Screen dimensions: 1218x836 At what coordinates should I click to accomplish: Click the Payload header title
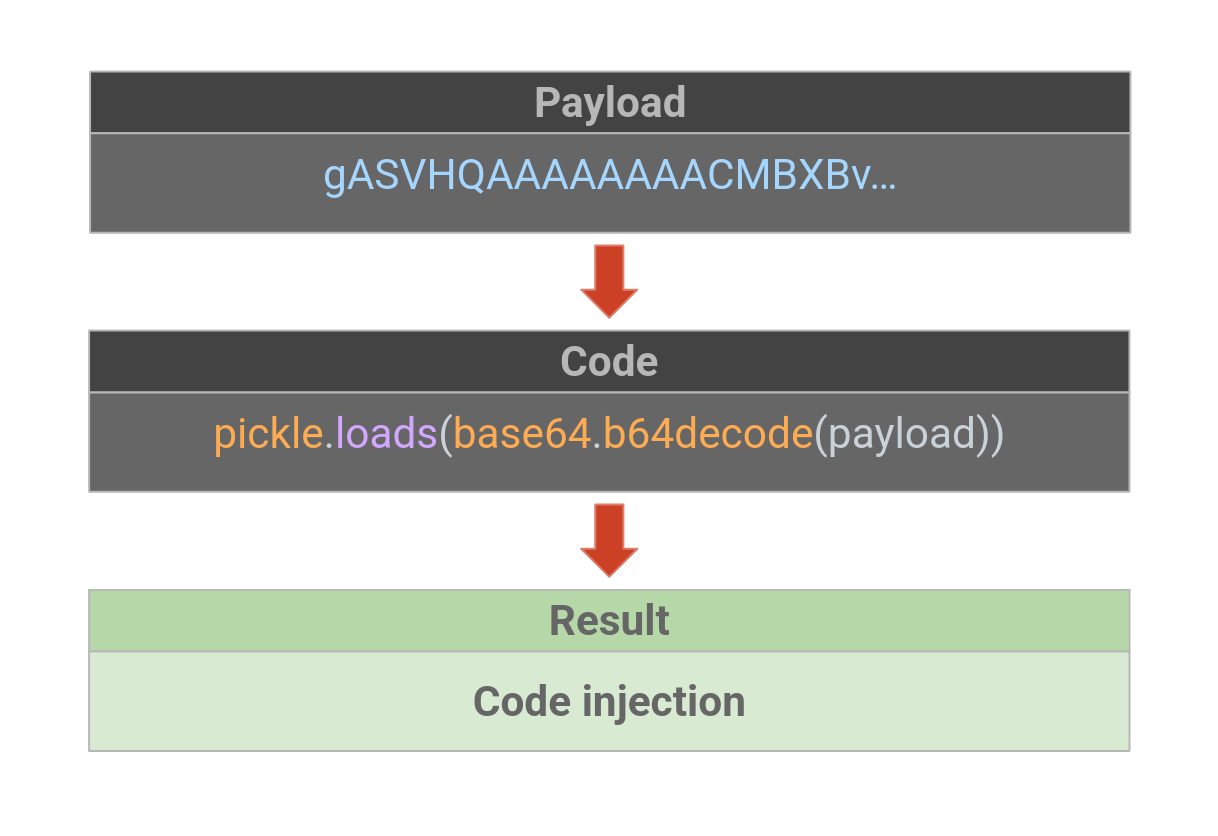610,103
